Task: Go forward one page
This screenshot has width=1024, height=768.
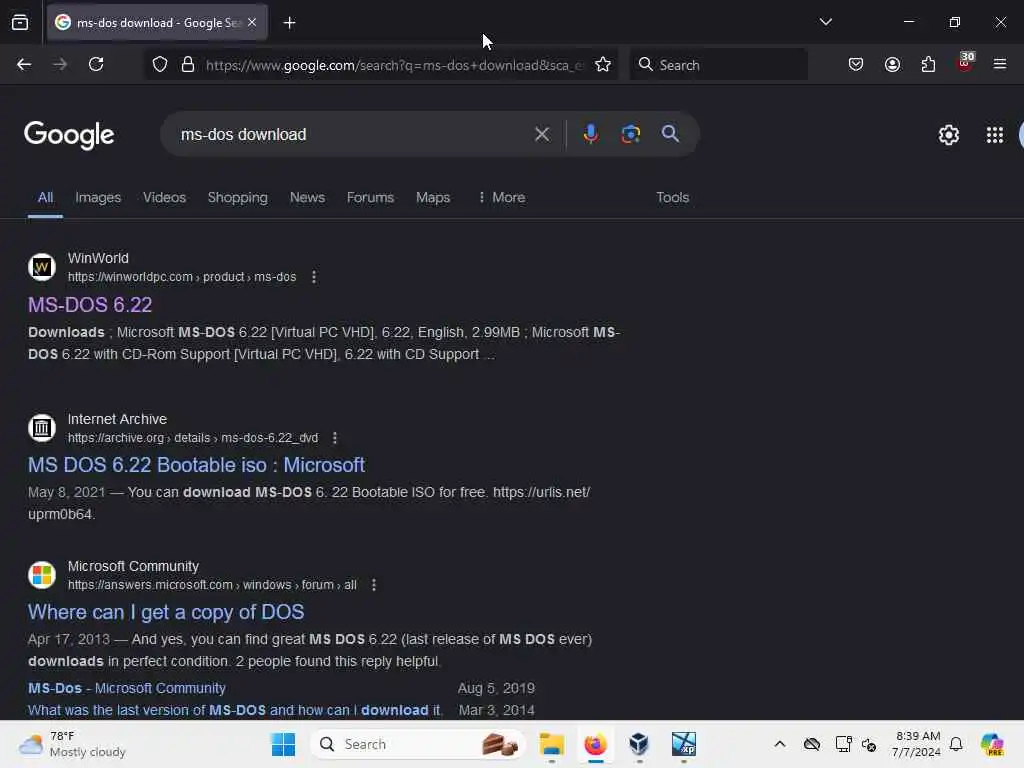Action: [60, 64]
